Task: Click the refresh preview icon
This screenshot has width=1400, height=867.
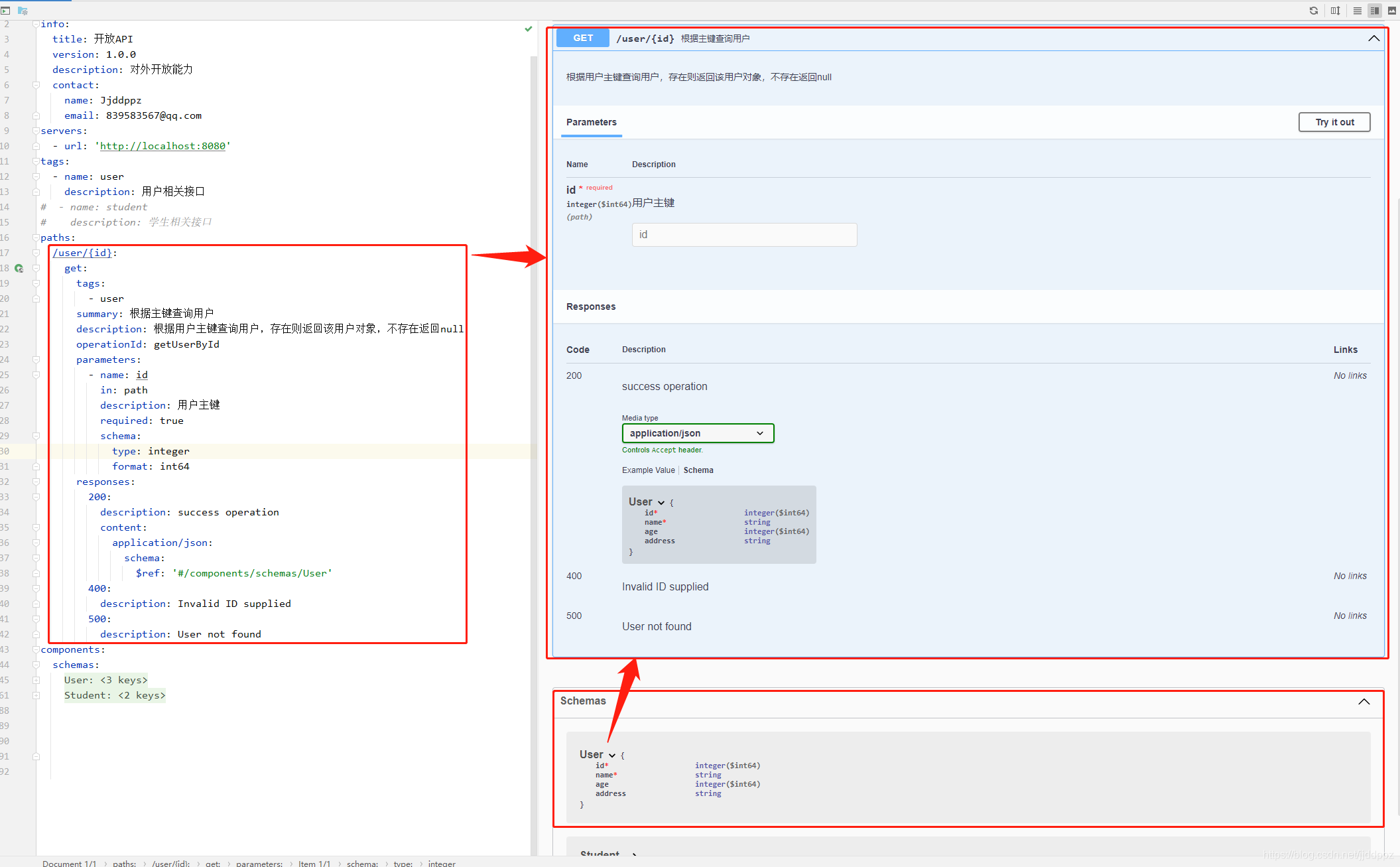Action: point(1313,11)
